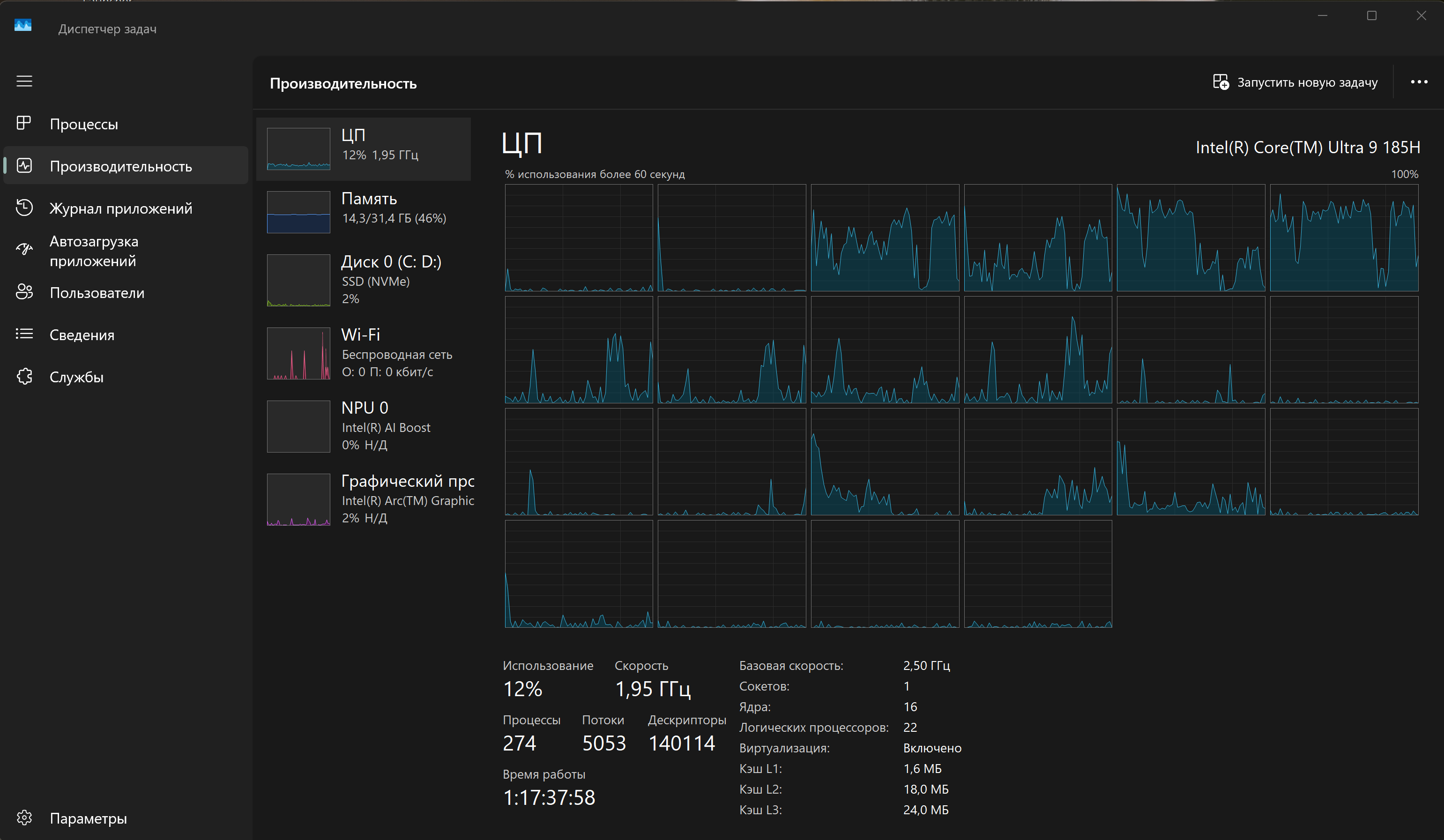
Task: Click the Логических процессоров value 22
Action: (910, 727)
